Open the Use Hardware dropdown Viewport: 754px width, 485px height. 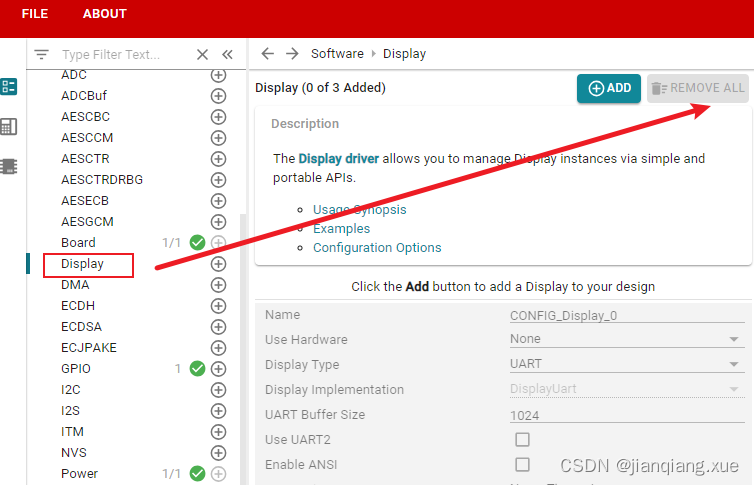pos(627,339)
